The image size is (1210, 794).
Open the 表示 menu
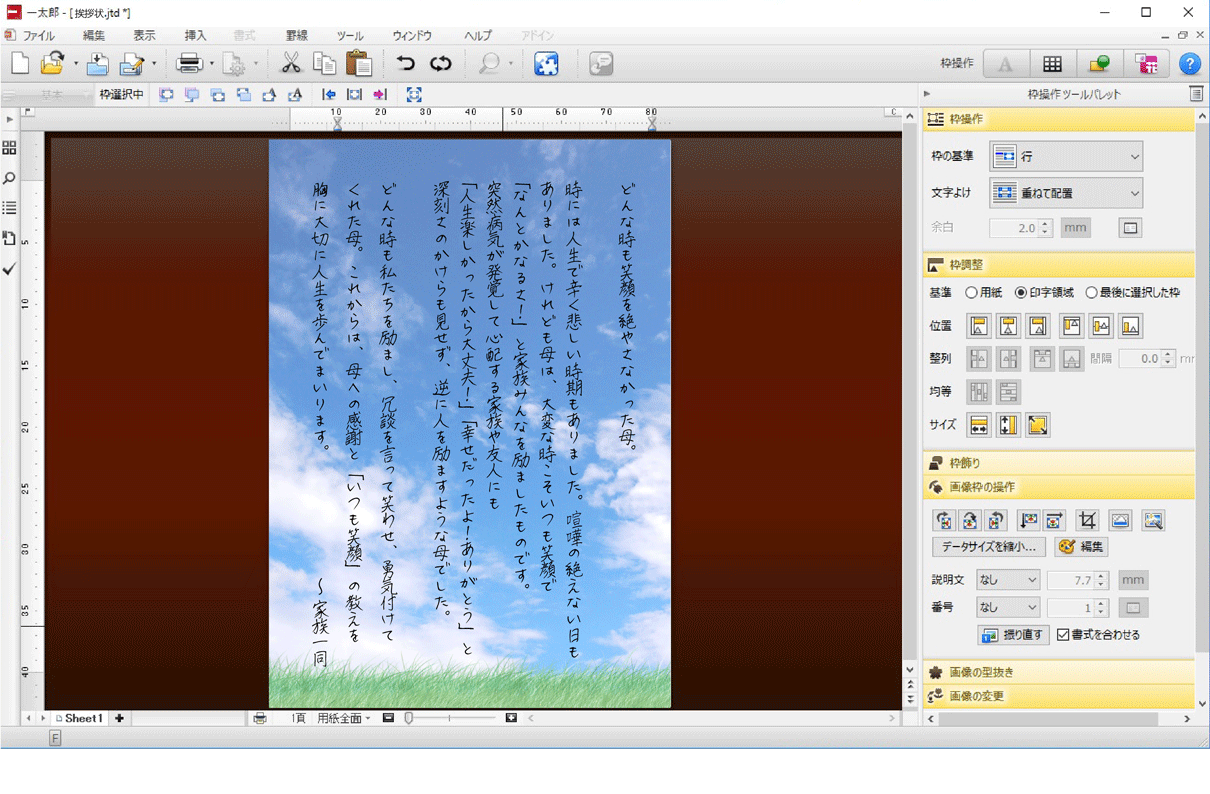[x=144, y=35]
